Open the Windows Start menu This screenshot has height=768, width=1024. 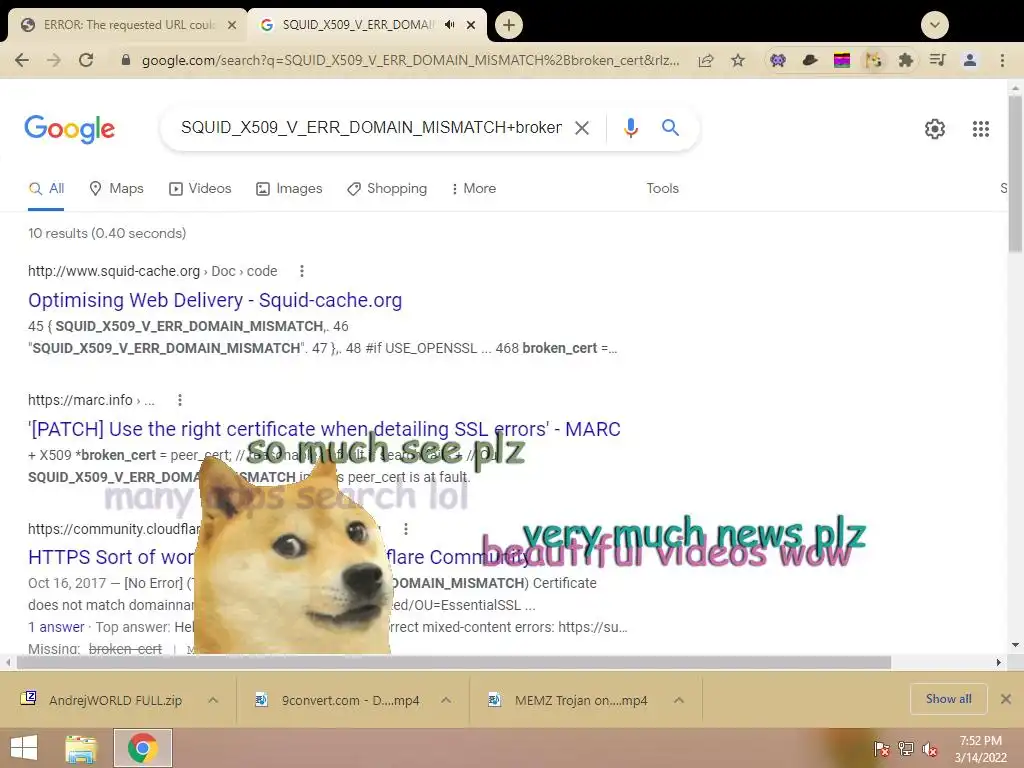pyautogui.click(x=24, y=748)
